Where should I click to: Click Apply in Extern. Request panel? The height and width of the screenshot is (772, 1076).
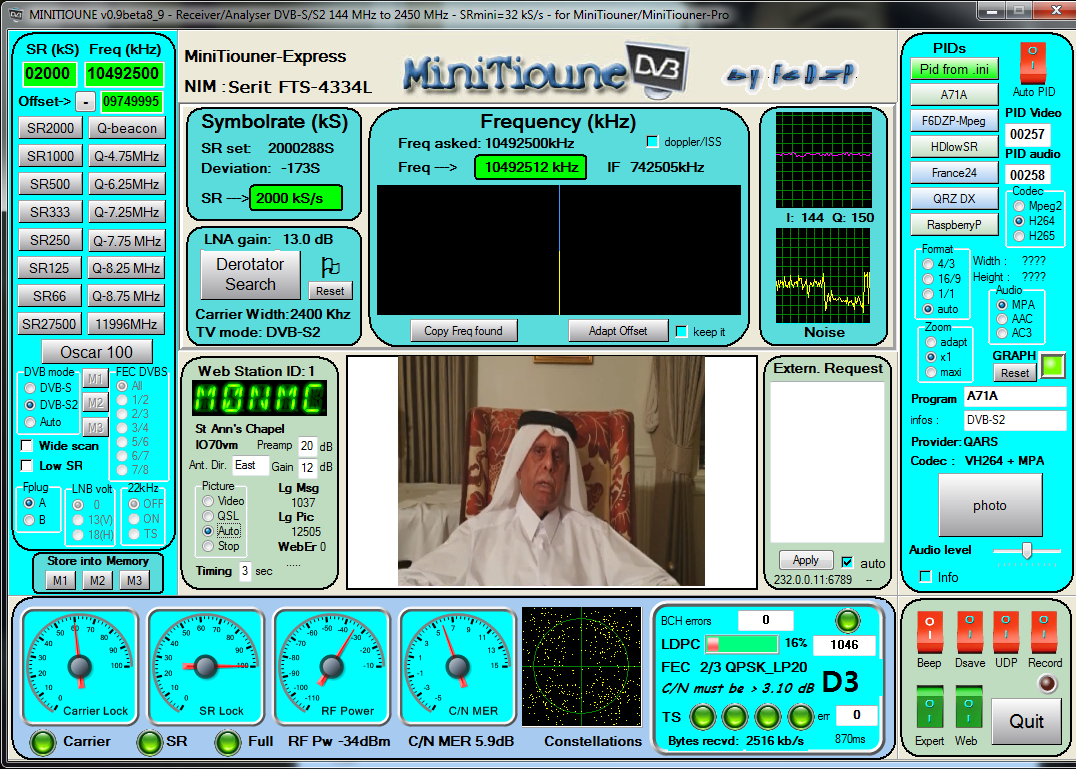pyautogui.click(x=806, y=560)
